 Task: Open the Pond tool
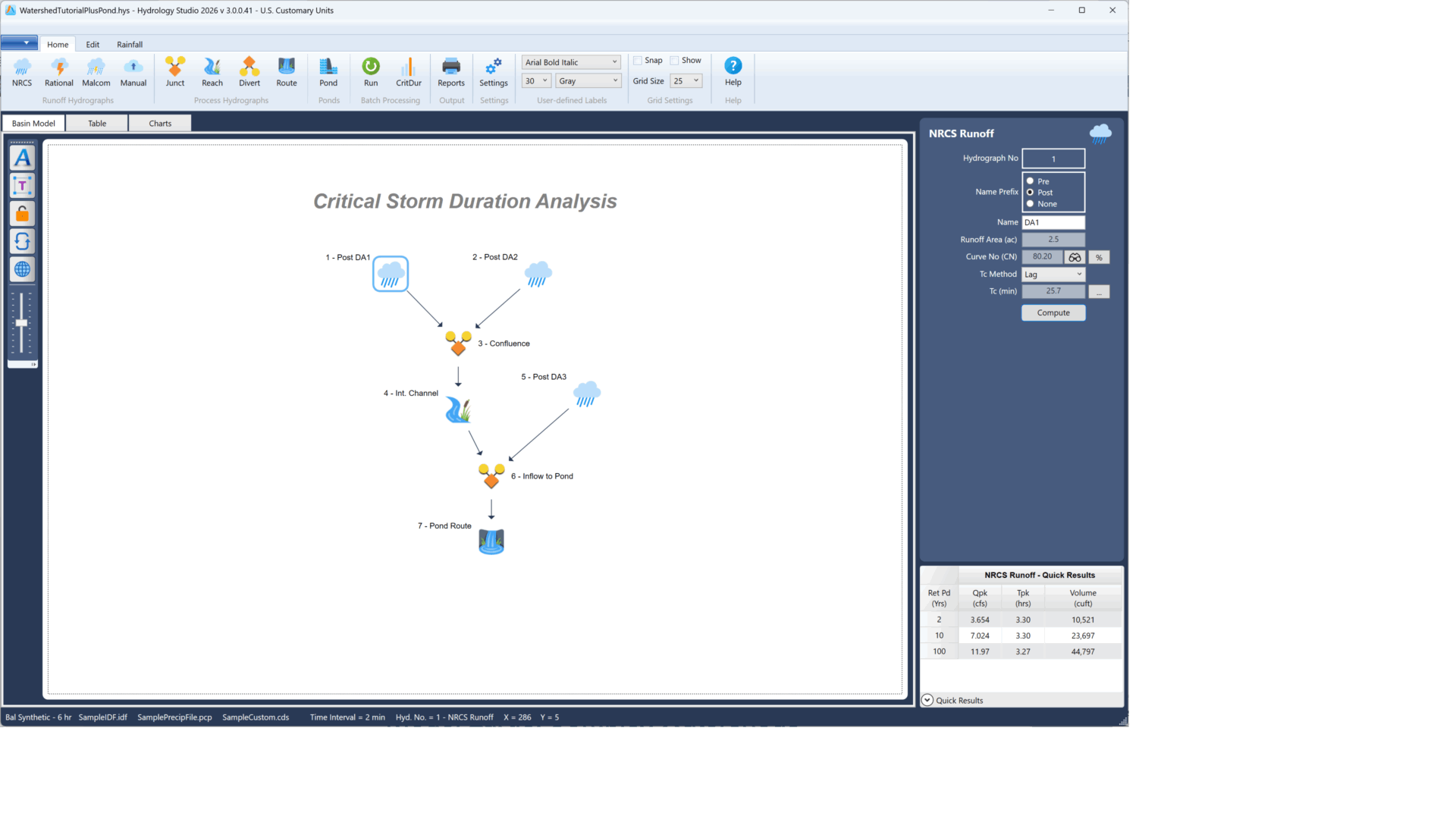(328, 72)
